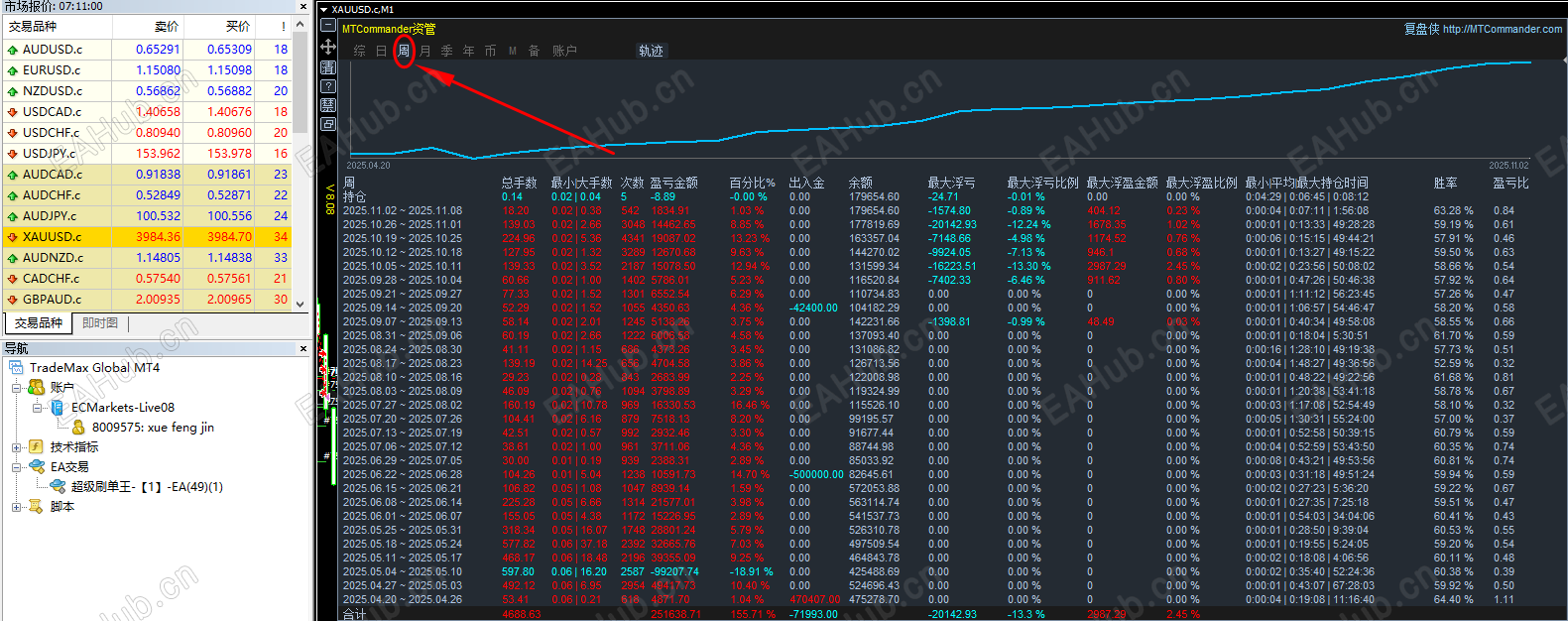Switch to the 周 weekly tab
1568x621 pixels.
click(404, 51)
